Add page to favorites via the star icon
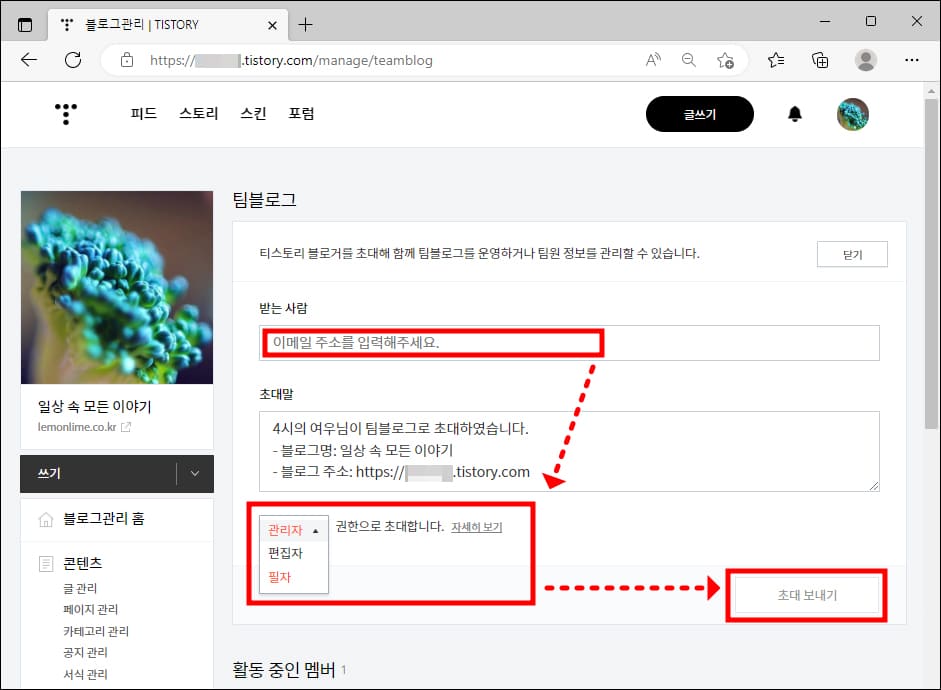The image size is (941, 690). (727, 60)
